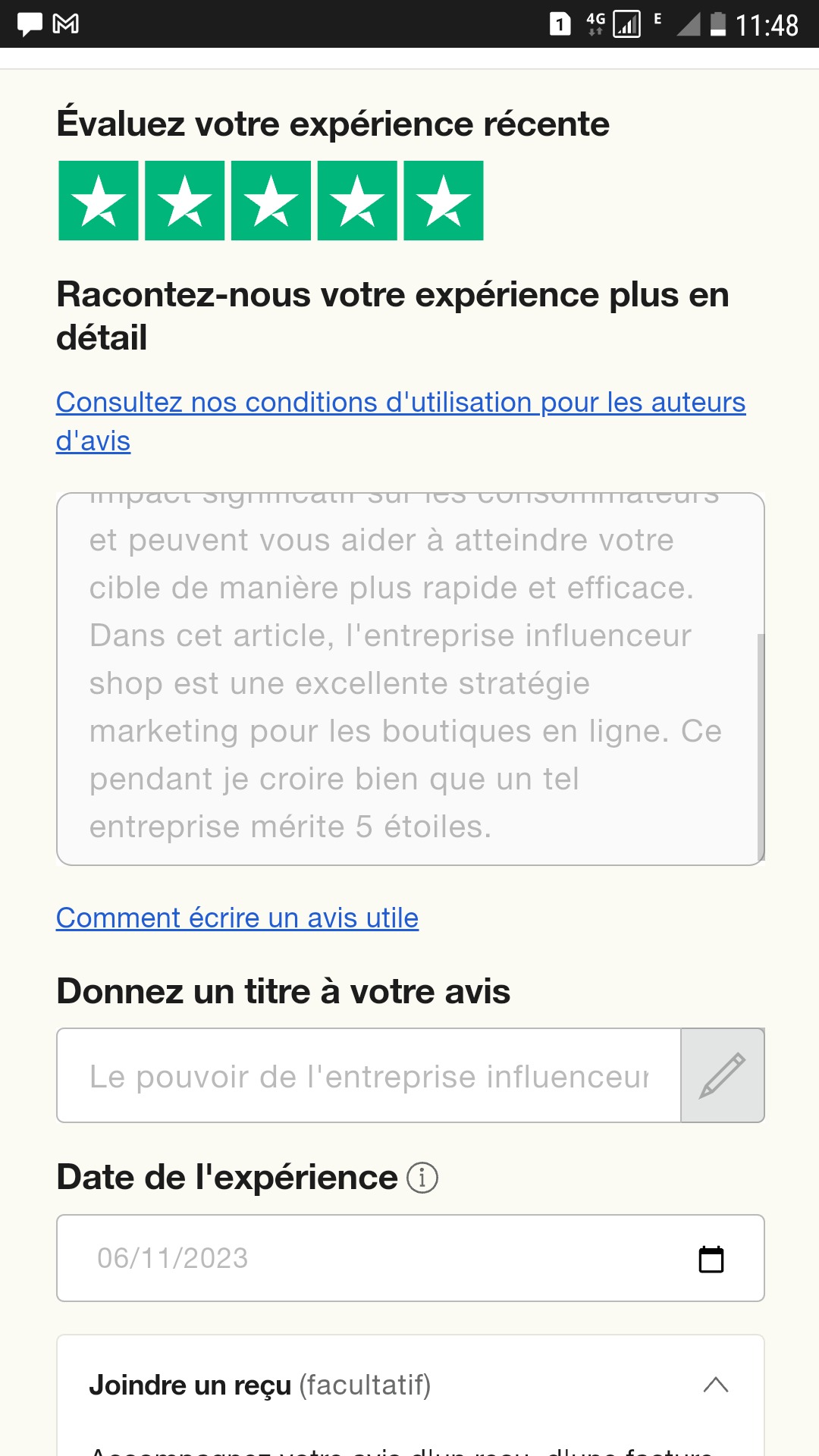
Task: Tap the battery icon in status bar
Action: (717, 24)
